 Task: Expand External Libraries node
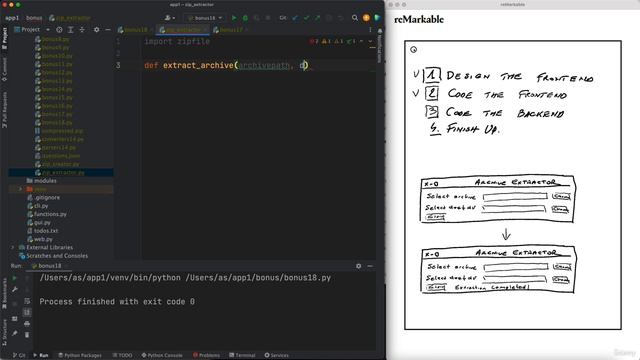[x=13, y=248]
